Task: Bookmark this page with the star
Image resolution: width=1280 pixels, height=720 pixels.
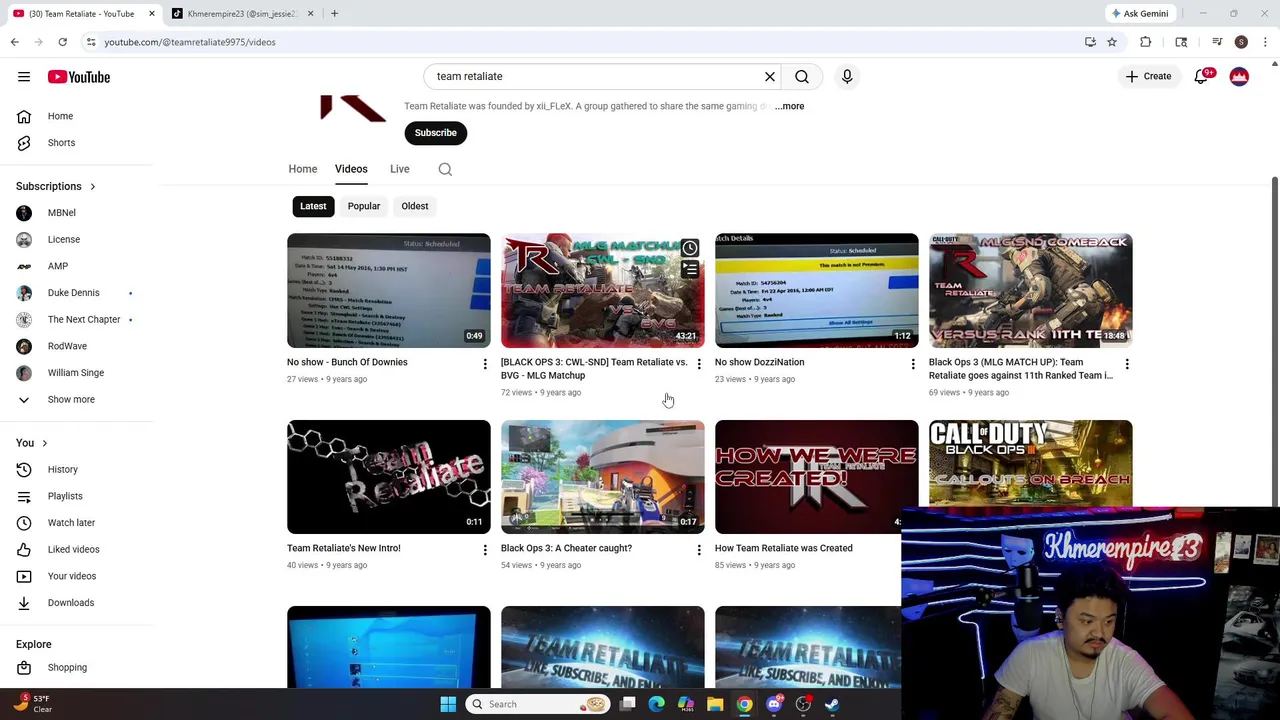Action: pyautogui.click(x=1112, y=42)
